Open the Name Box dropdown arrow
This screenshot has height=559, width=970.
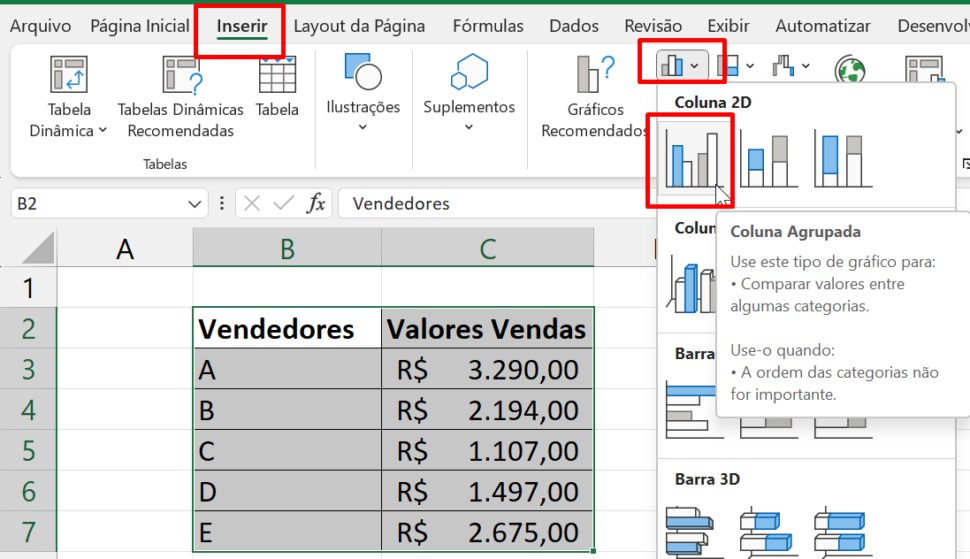(195, 204)
